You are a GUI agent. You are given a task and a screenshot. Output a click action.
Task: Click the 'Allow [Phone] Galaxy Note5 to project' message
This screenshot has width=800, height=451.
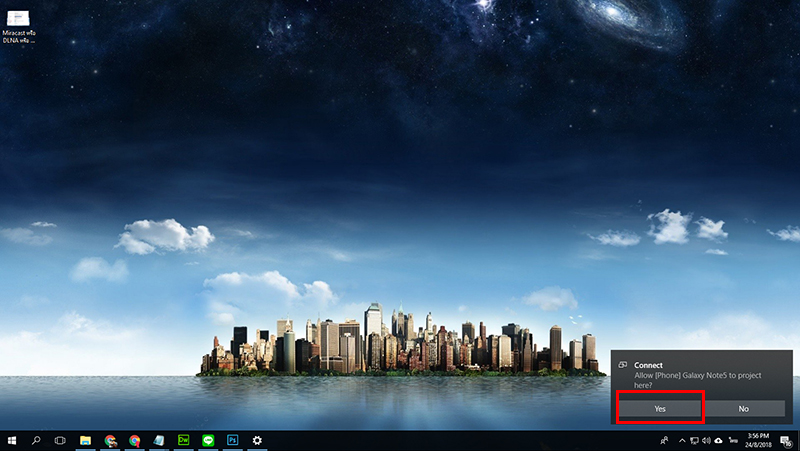[x=697, y=380]
